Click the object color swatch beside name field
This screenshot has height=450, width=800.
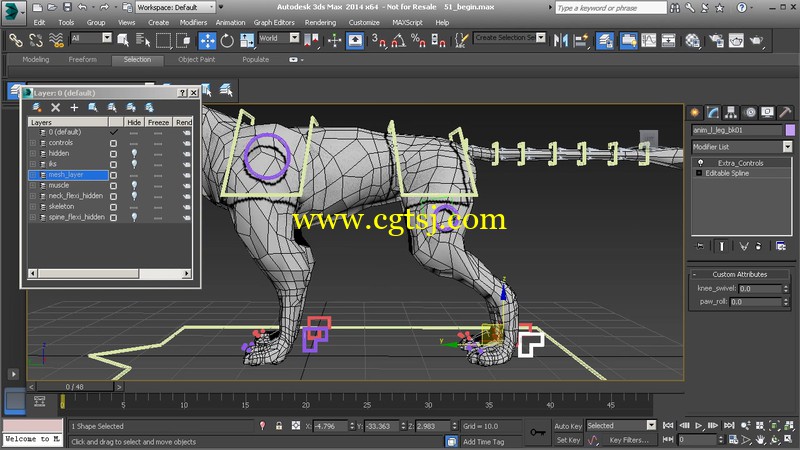(x=790, y=130)
